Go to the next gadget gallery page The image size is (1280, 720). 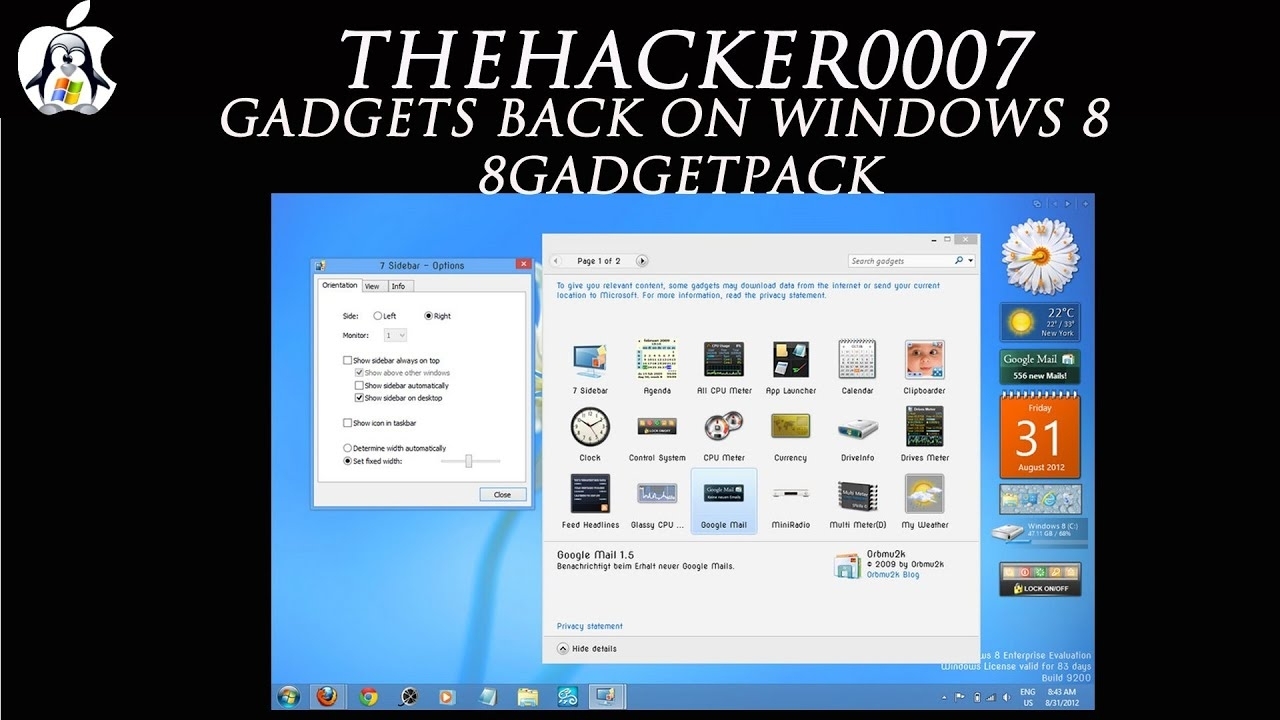642,261
